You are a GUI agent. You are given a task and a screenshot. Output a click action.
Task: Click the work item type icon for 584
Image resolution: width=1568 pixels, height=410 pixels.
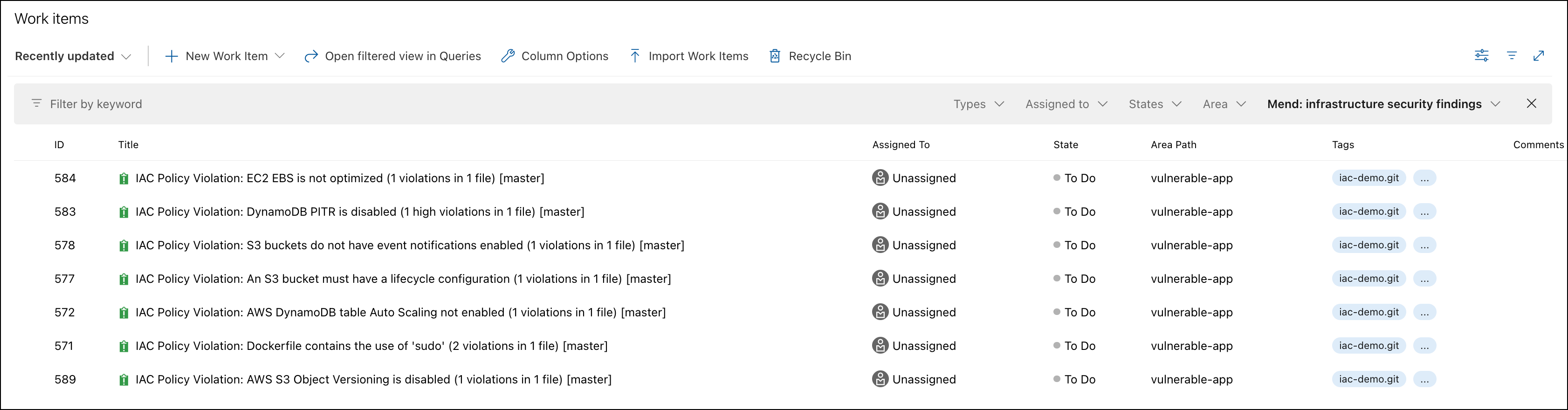124,178
